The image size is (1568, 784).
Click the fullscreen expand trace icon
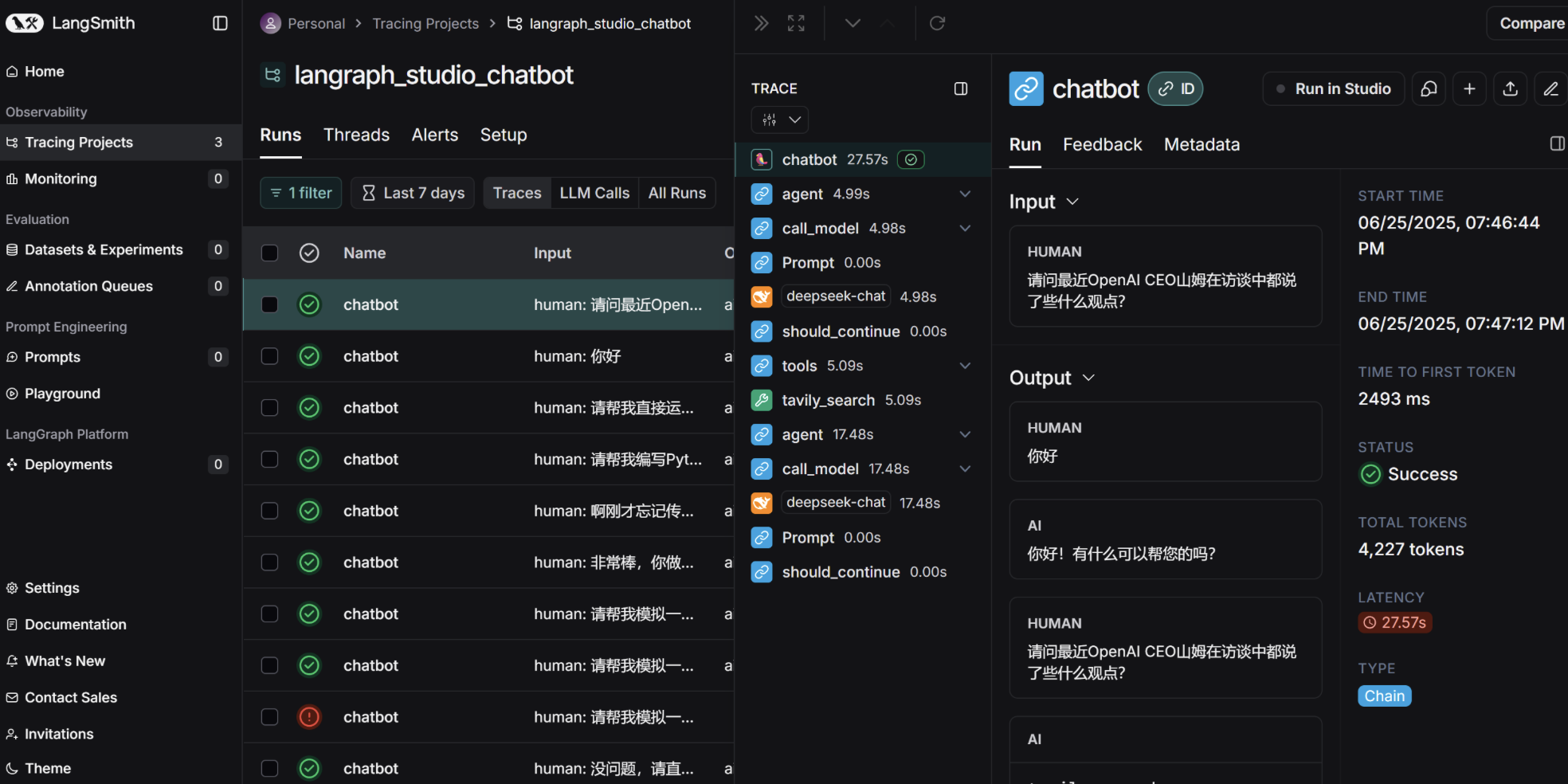796,23
